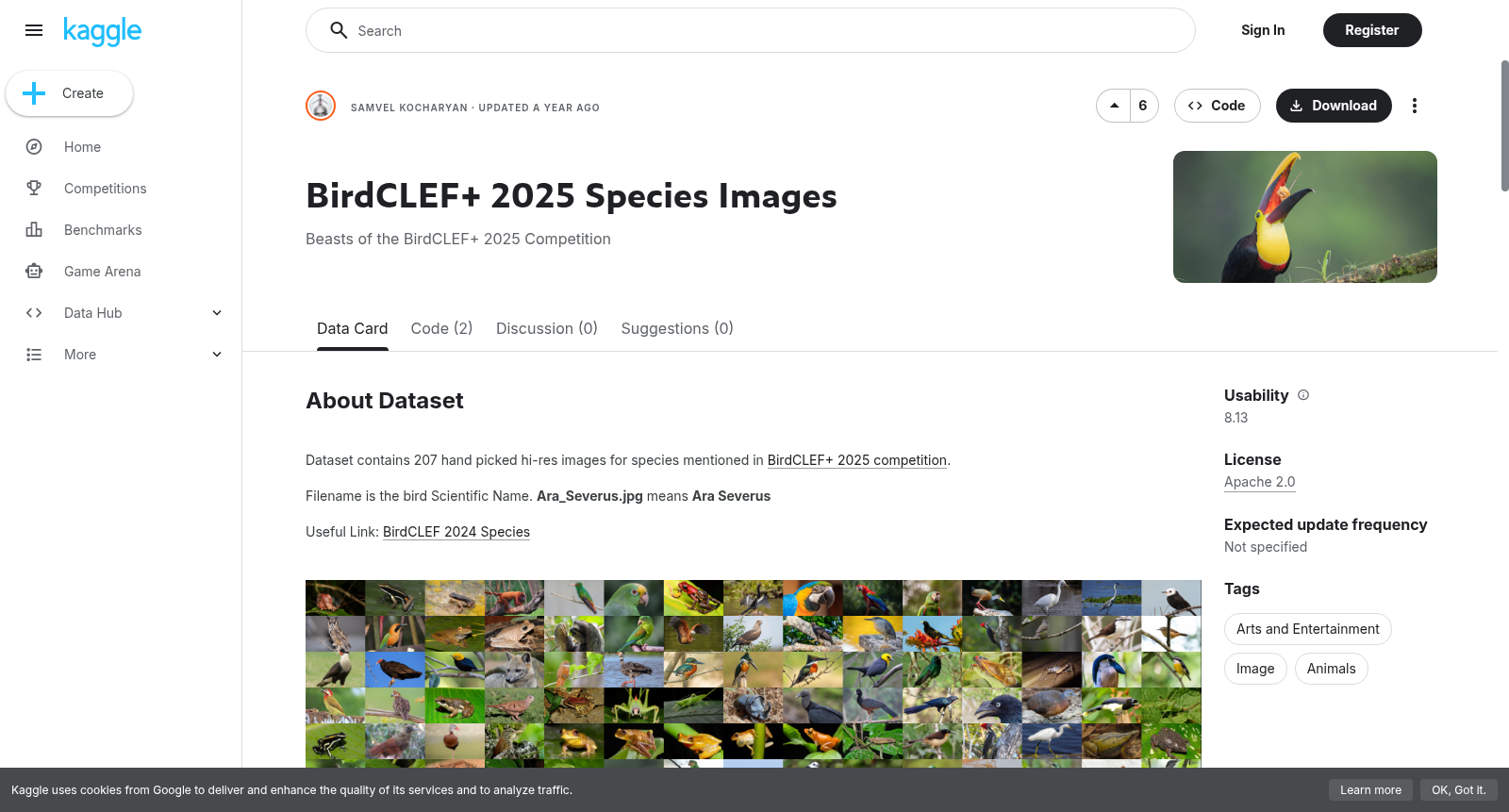This screenshot has width=1509, height=812.
Task: Go to the Kaggle logo homepage
Action: pyautogui.click(x=102, y=31)
